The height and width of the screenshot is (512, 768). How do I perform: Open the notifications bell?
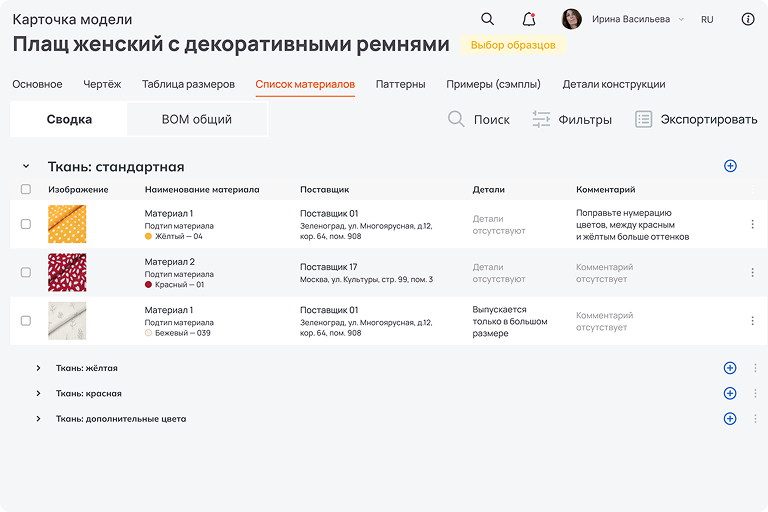tap(529, 19)
